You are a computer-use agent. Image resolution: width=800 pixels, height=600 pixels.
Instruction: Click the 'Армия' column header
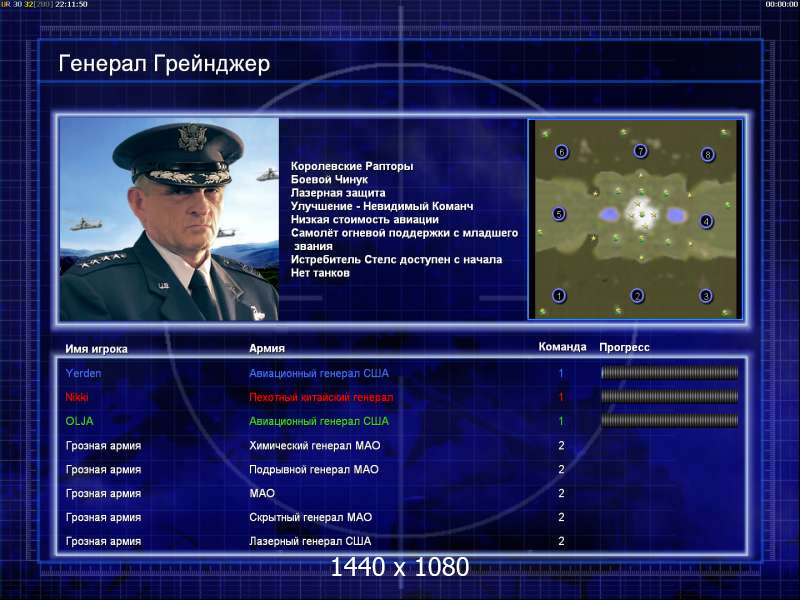267,348
